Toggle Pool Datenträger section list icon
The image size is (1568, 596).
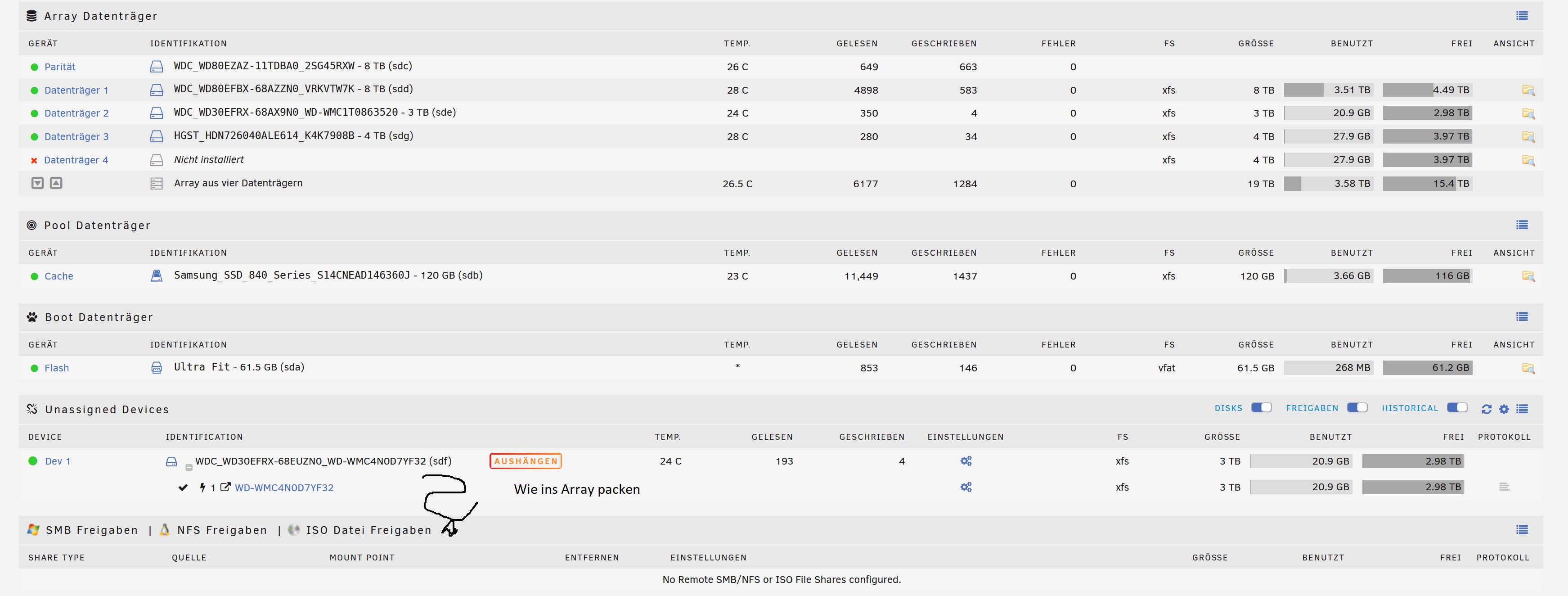[x=1523, y=225]
